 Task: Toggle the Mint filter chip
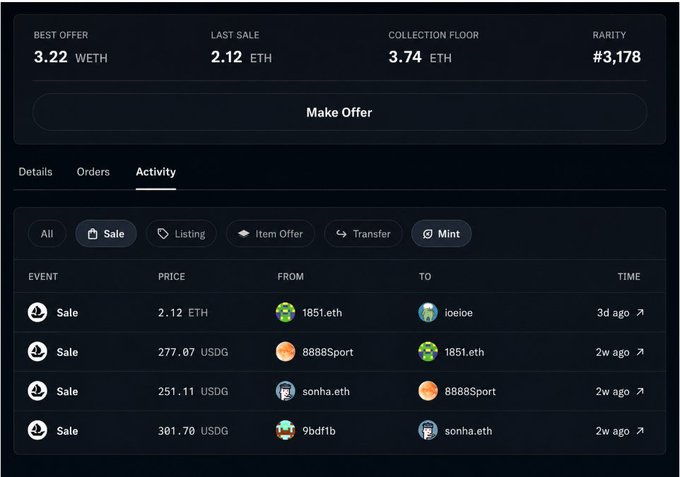point(441,234)
